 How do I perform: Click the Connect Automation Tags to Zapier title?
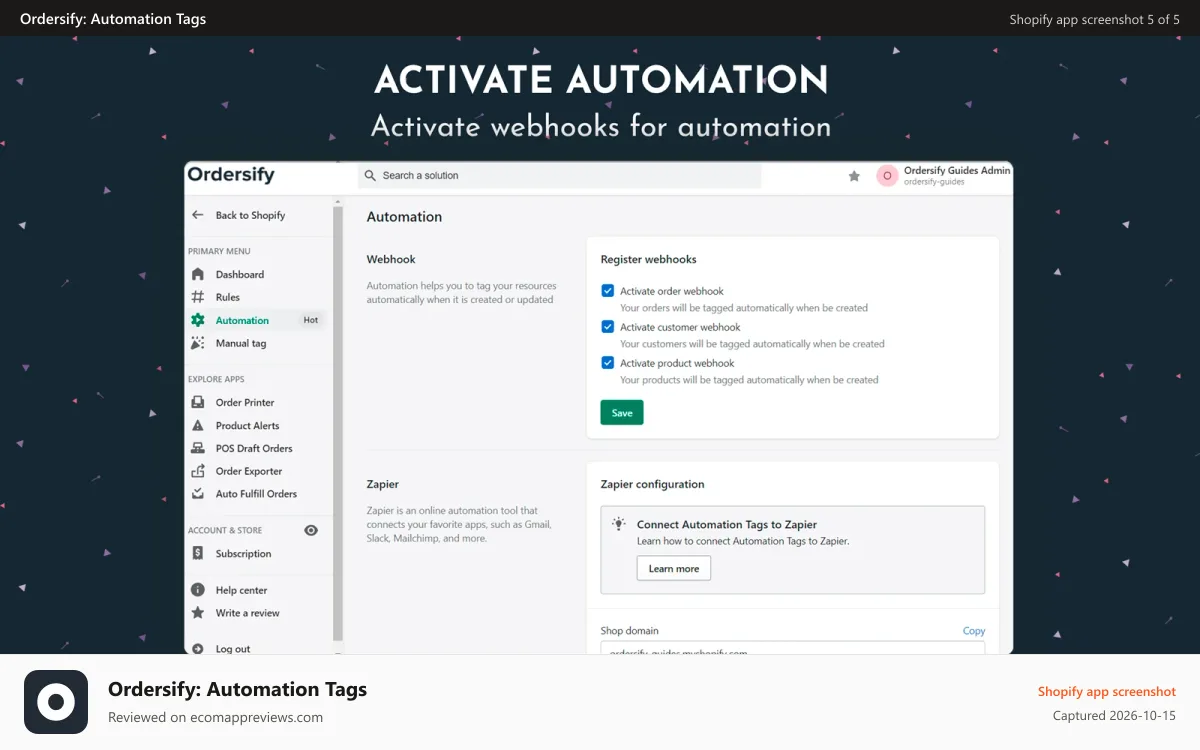coord(727,524)
